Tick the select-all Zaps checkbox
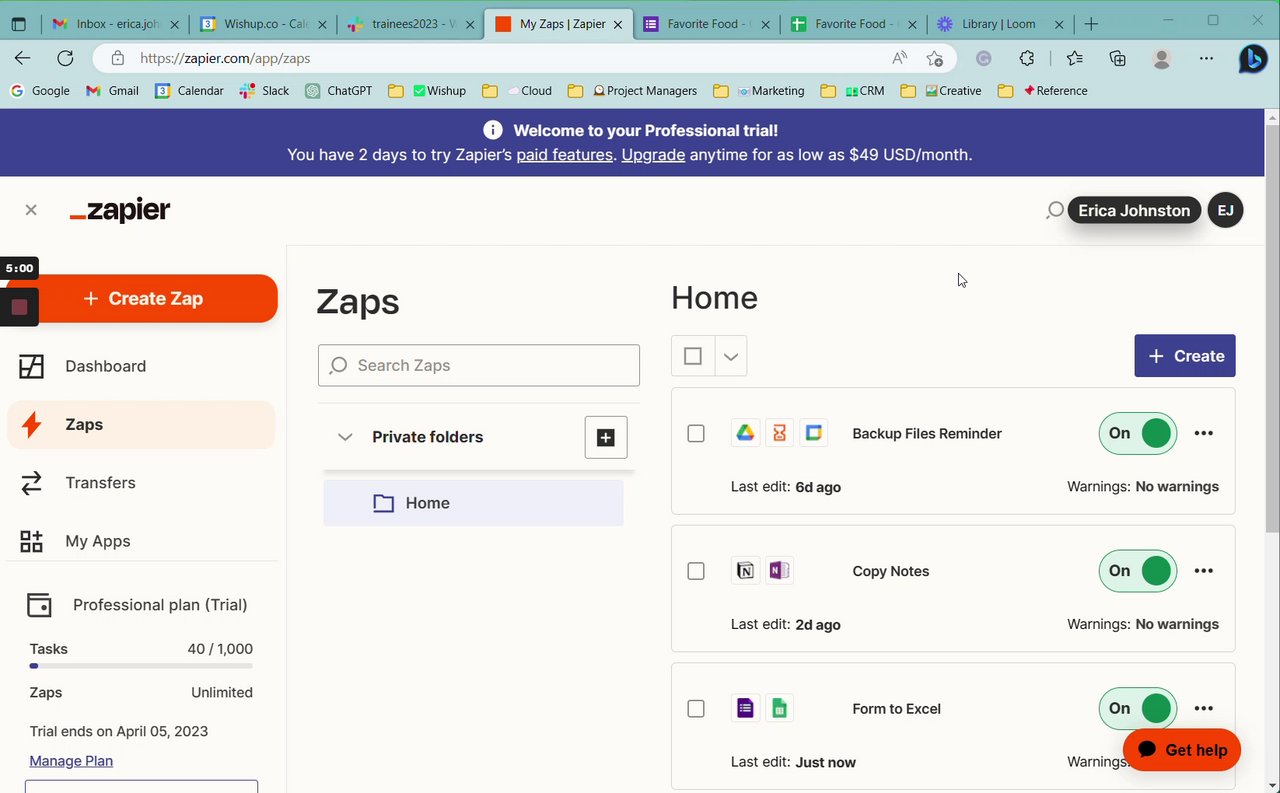1280x793 pixels. pos(693,356)
